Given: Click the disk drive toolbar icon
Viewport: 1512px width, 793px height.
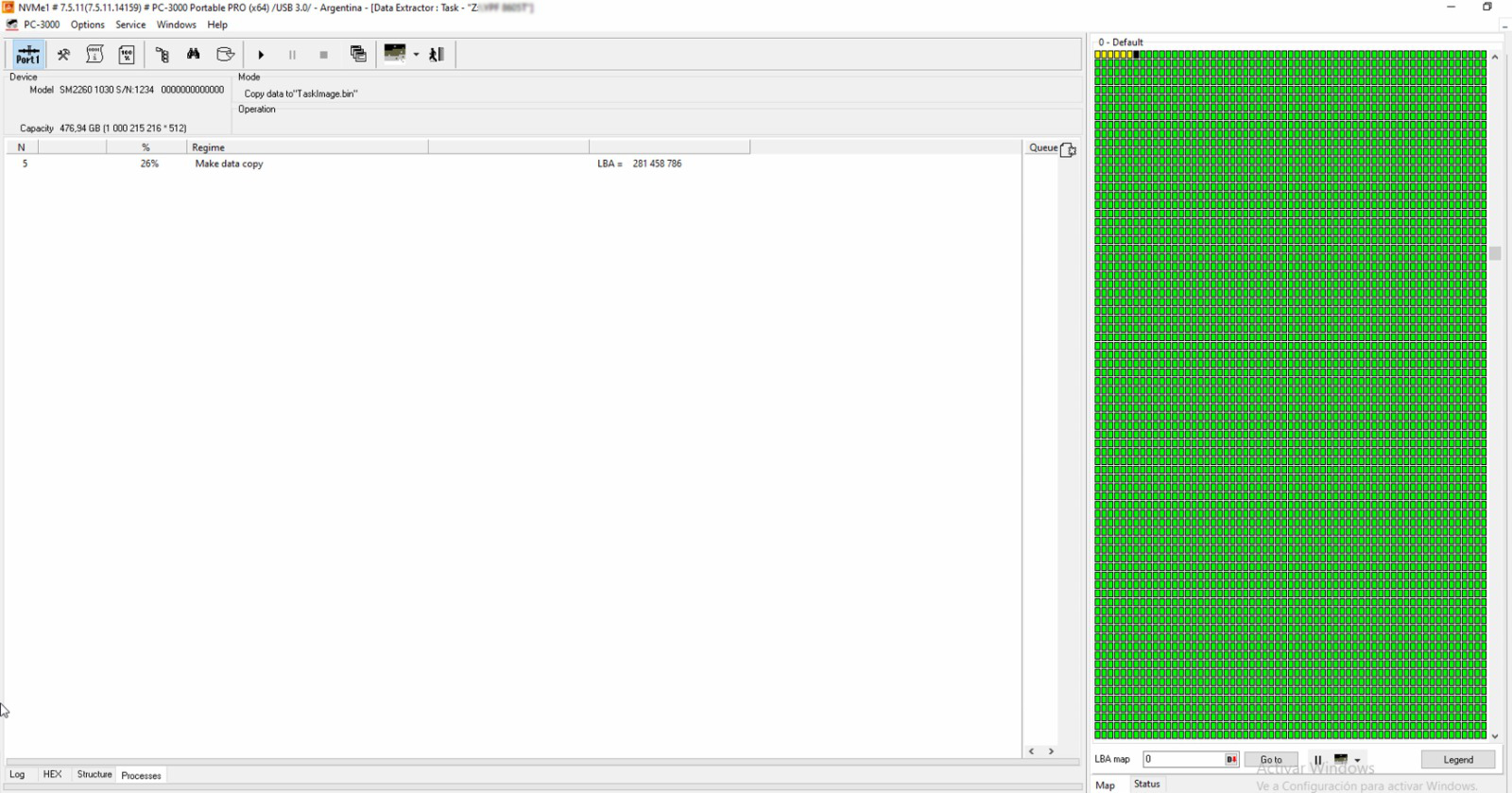Looking at the screenshot, I should 225,55.
